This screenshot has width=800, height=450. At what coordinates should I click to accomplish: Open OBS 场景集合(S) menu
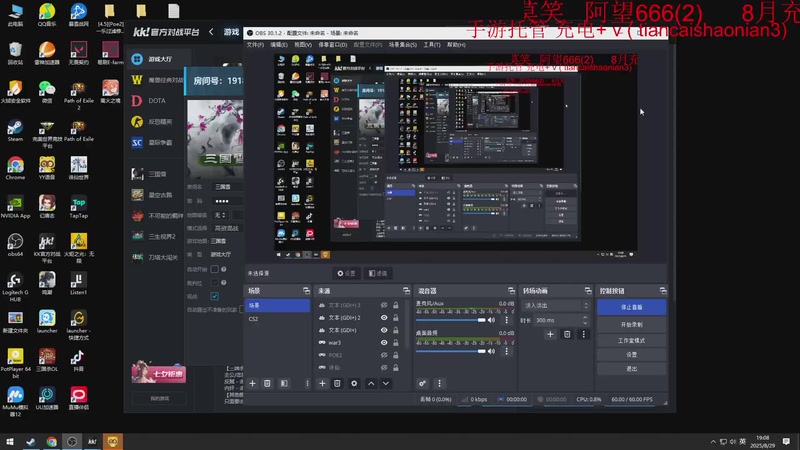point(403,45)
